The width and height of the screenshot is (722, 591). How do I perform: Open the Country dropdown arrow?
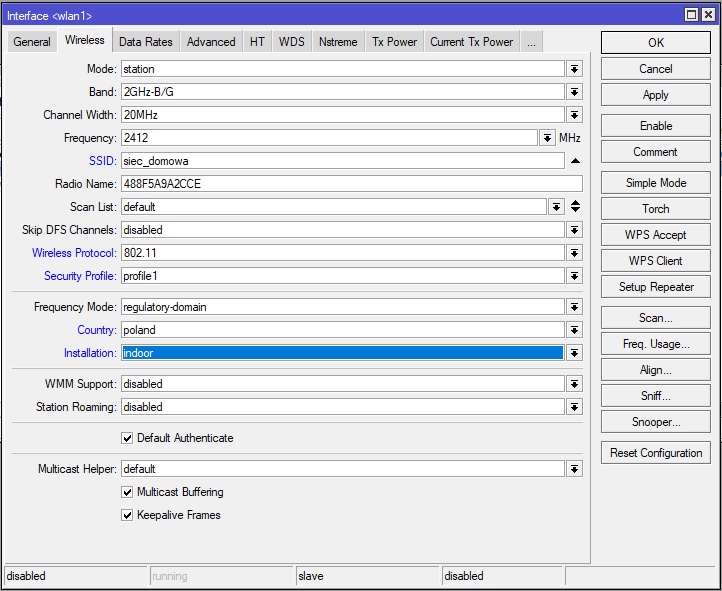pyautogui.click(x=574, y=330)
